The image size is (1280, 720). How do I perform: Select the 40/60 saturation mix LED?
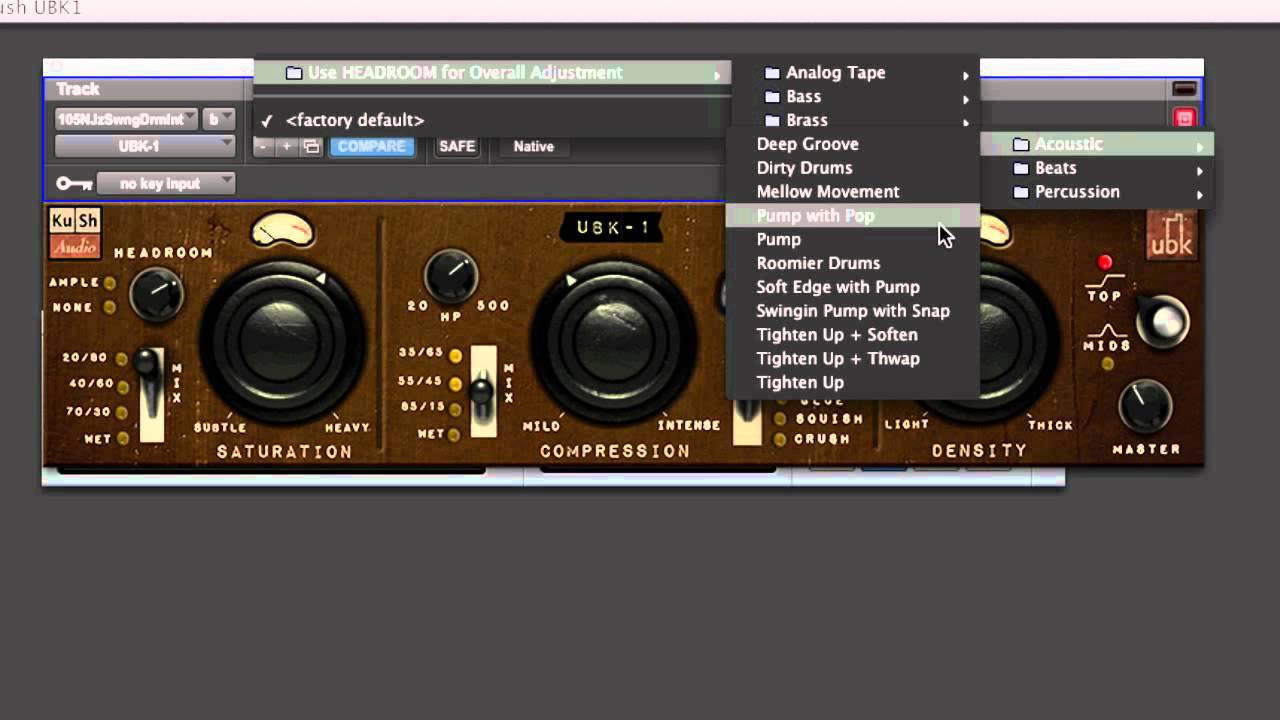[121, 385]
